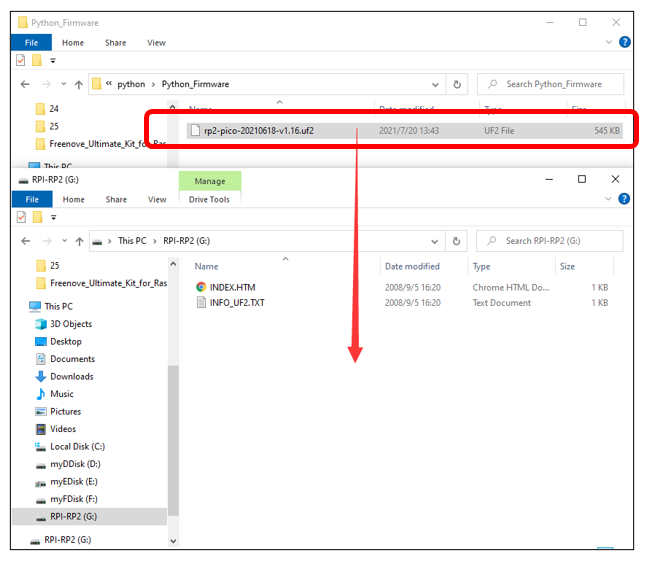
Task: Click 'python' breadcrumb in address bar
Action: (131, 84)
